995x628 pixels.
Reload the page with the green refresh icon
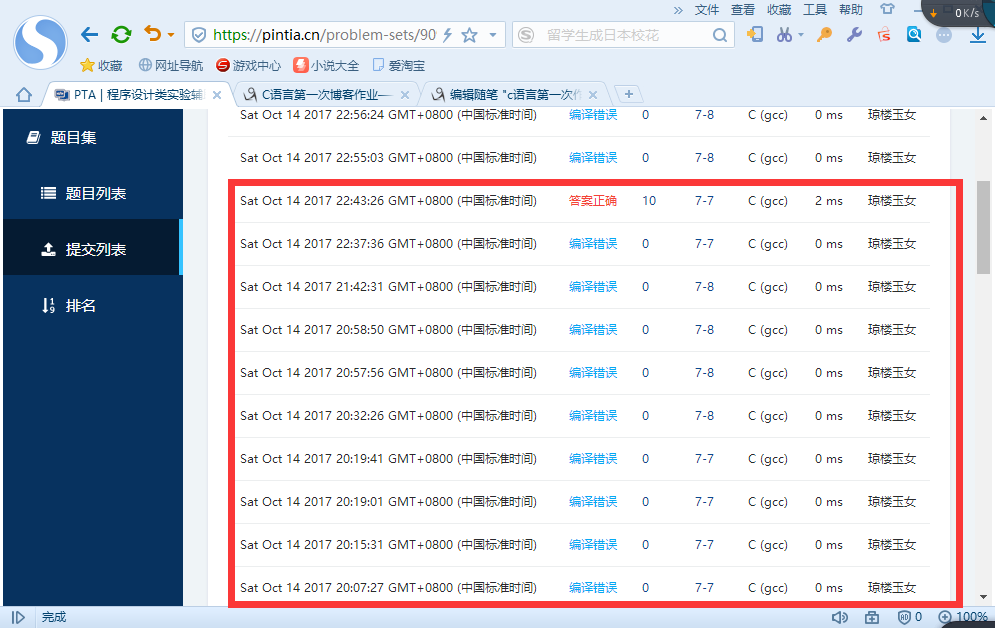click(121, 34)
